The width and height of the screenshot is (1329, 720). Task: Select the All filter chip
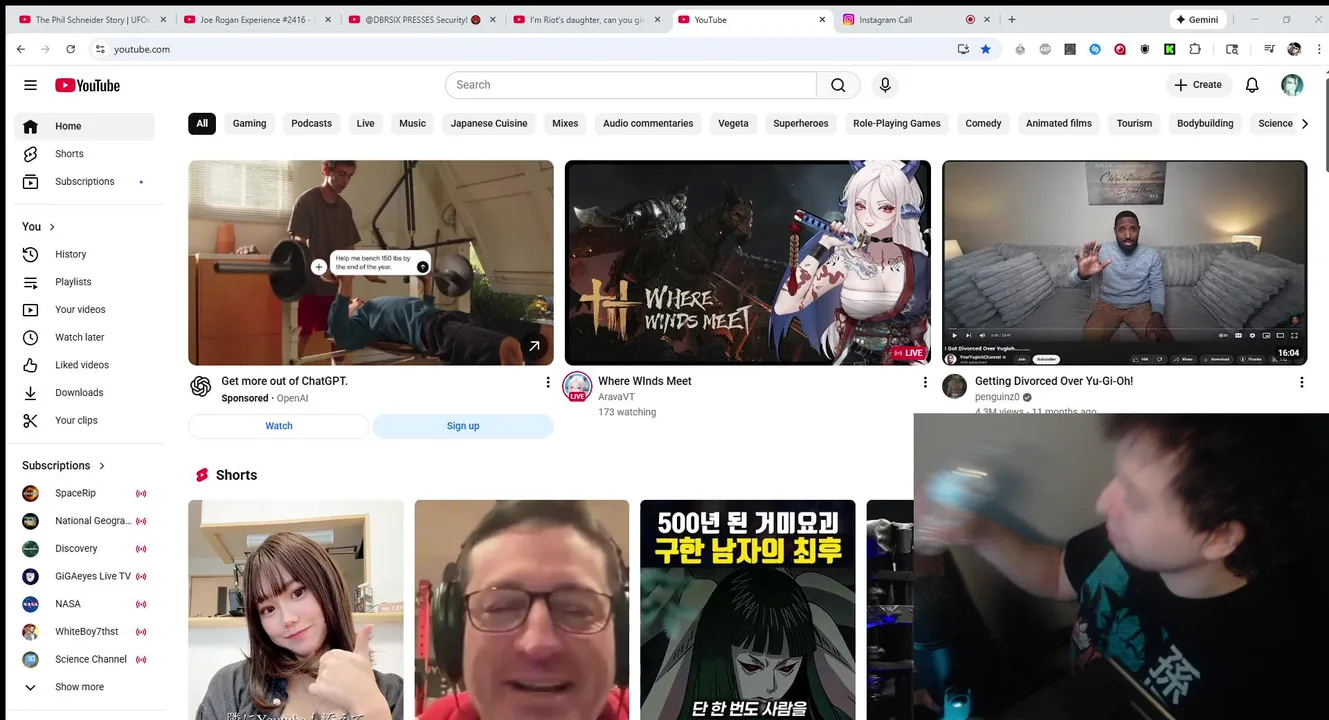tap(202, 124)
